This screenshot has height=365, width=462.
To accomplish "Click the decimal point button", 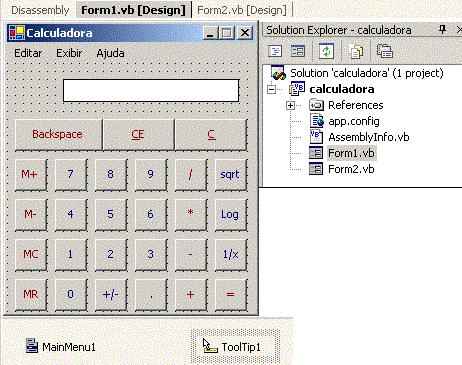I will tap(151, 295).
